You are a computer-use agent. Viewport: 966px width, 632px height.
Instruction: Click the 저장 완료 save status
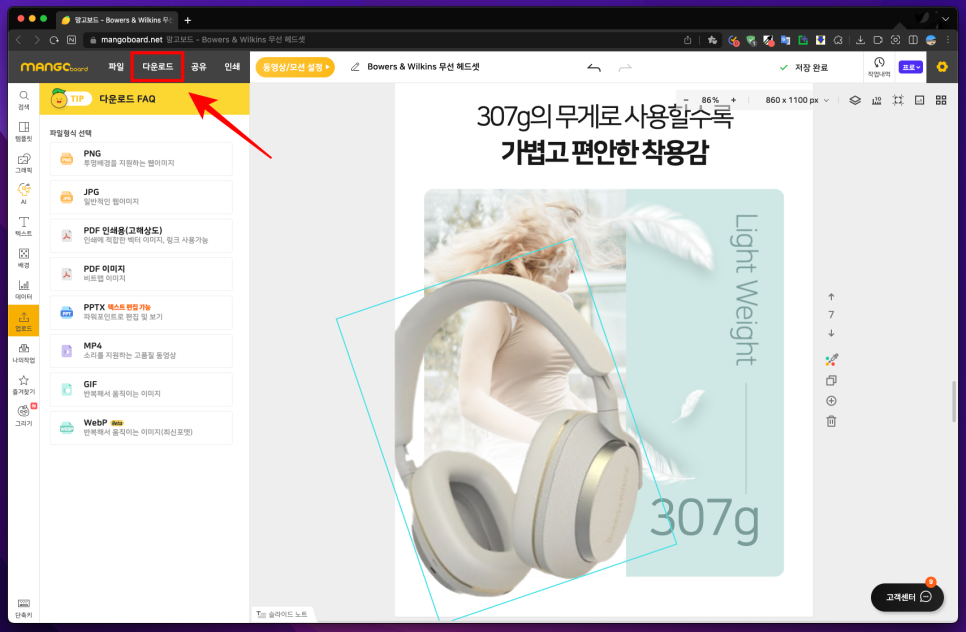803,67
